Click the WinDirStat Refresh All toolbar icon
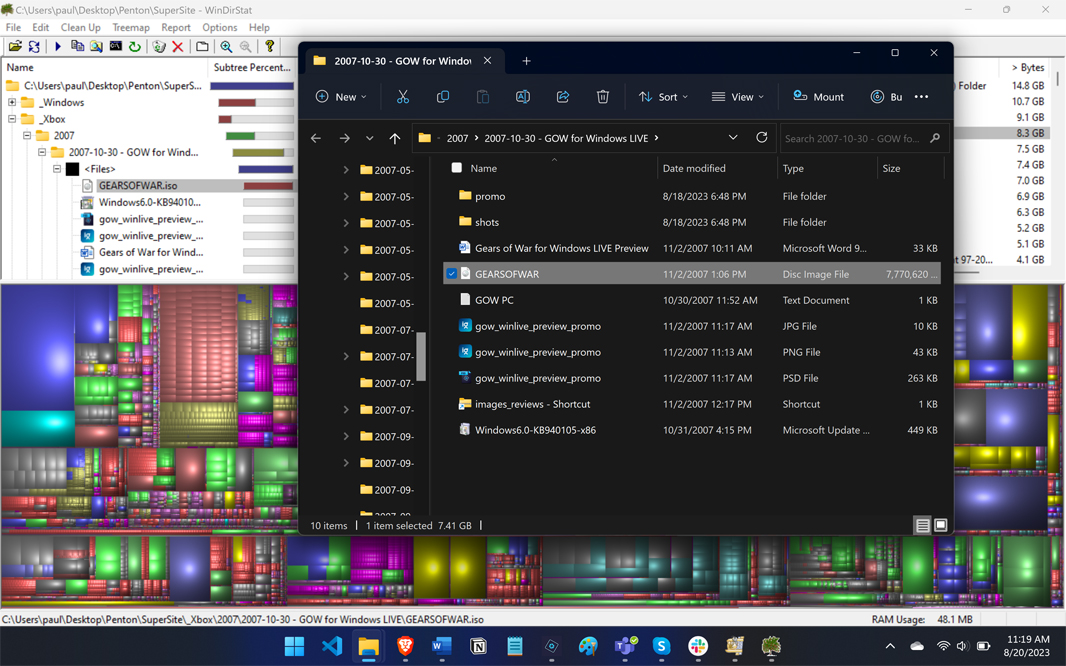Image resolution: width=1066 pixels, height=666 pixels. pyautogui.click(x=34, y=47)
